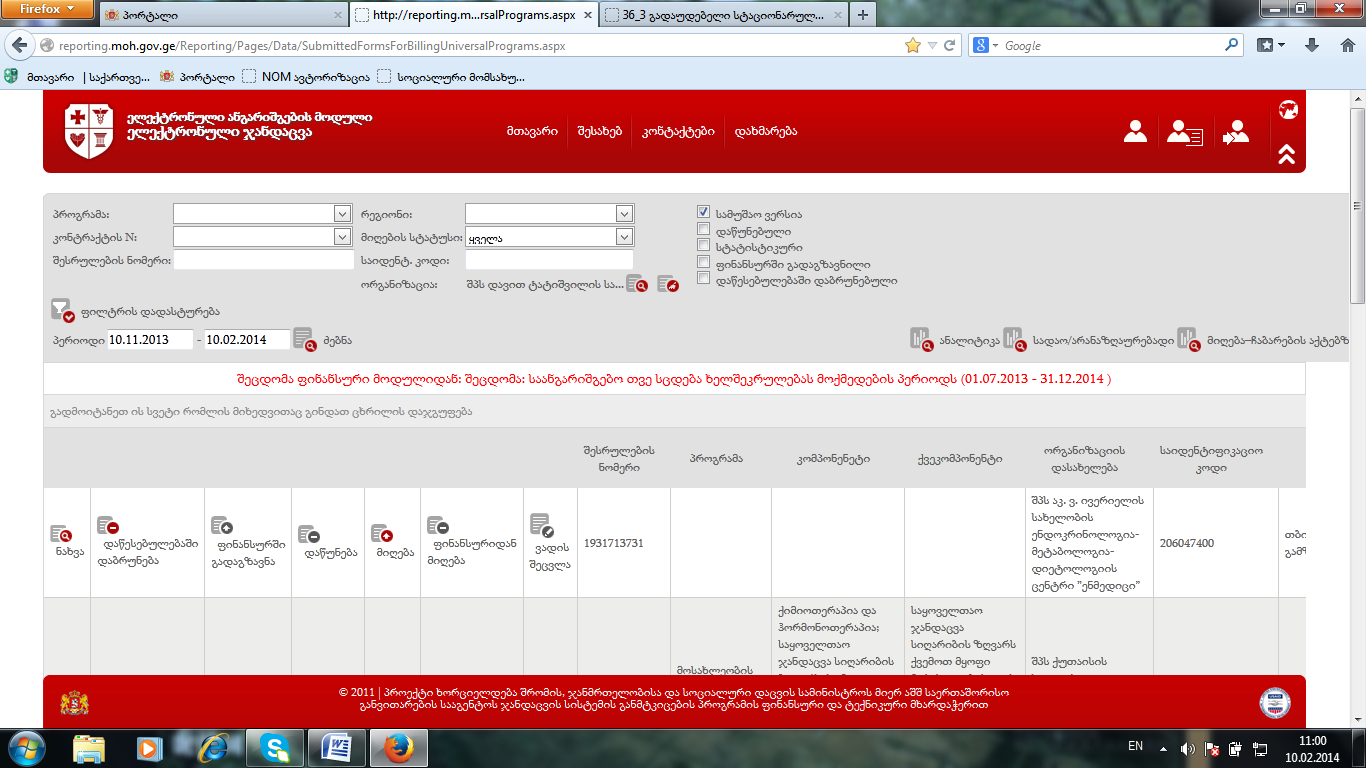Uncheck the სამუშაო ვერსია checkbox

pyautogui.click(x=704, y=213)
